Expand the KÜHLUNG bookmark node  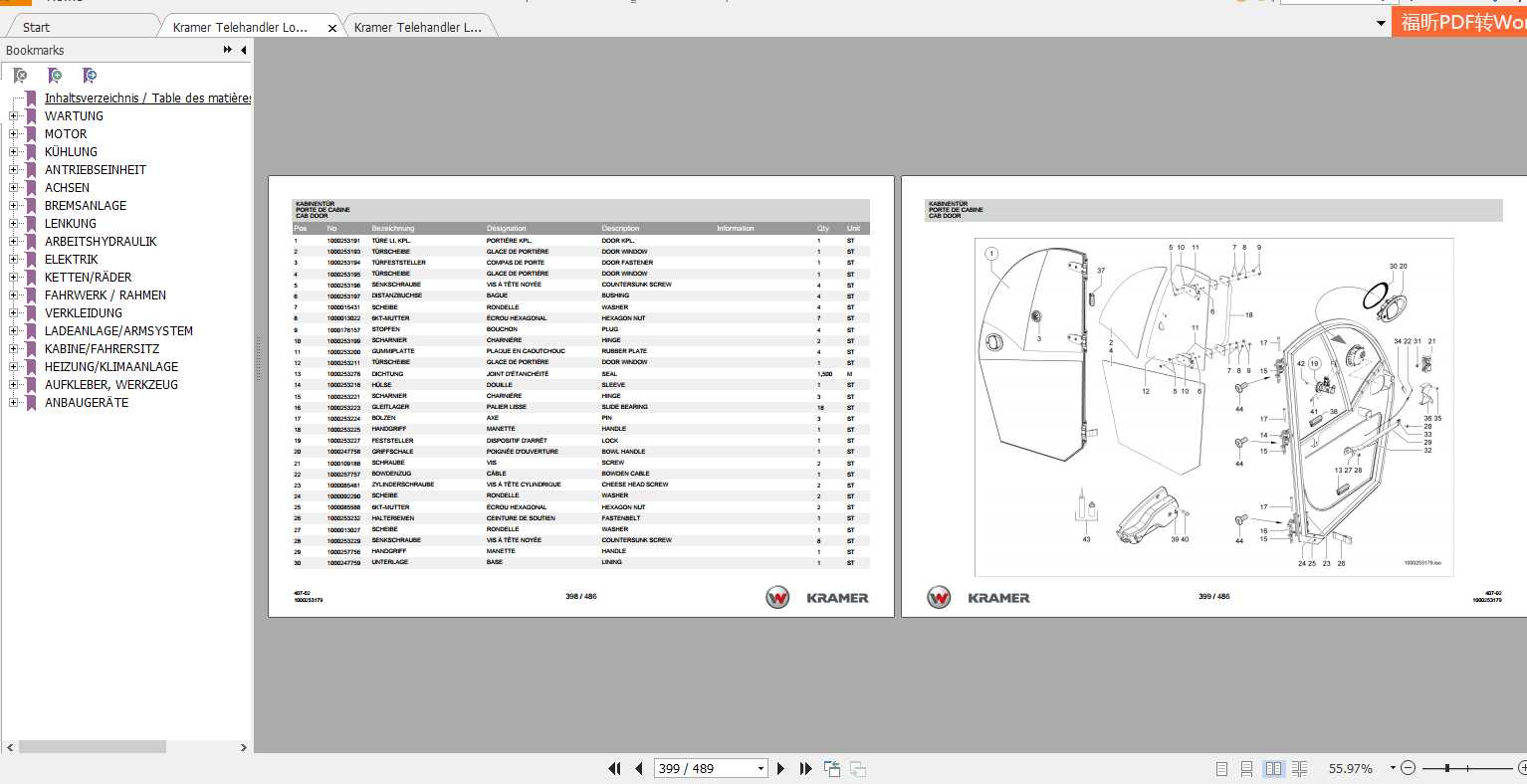click(14, 151)
